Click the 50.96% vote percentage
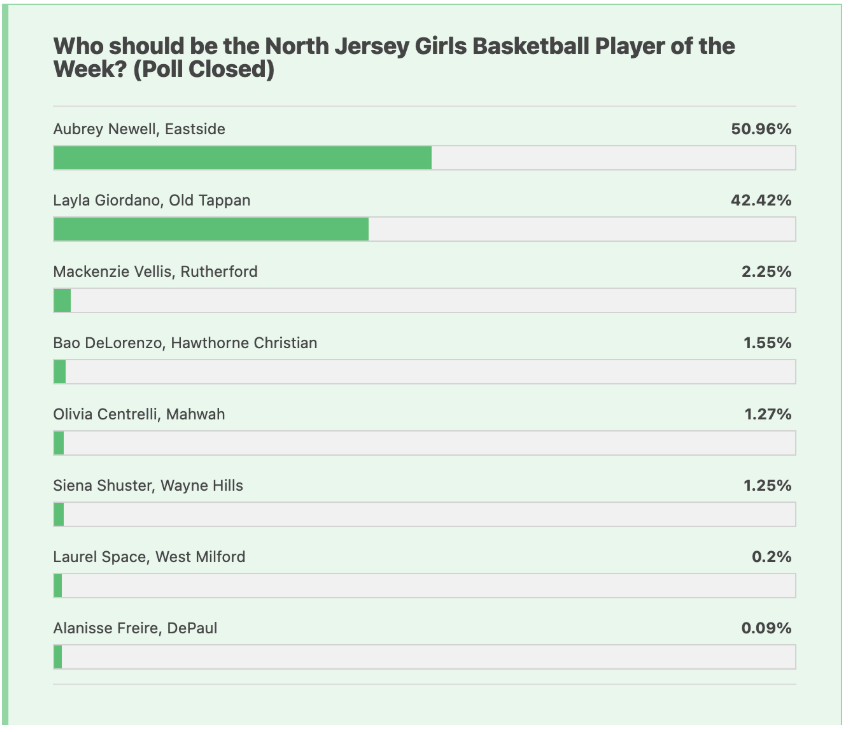 761,129
